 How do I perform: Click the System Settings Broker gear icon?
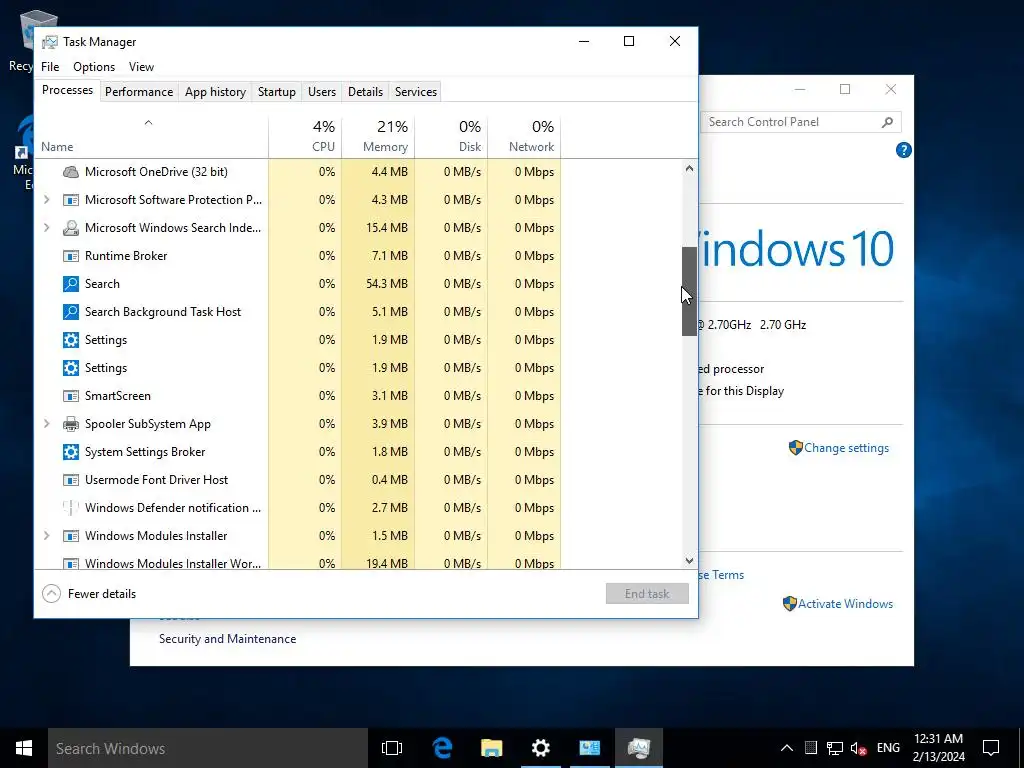(71, 452)
